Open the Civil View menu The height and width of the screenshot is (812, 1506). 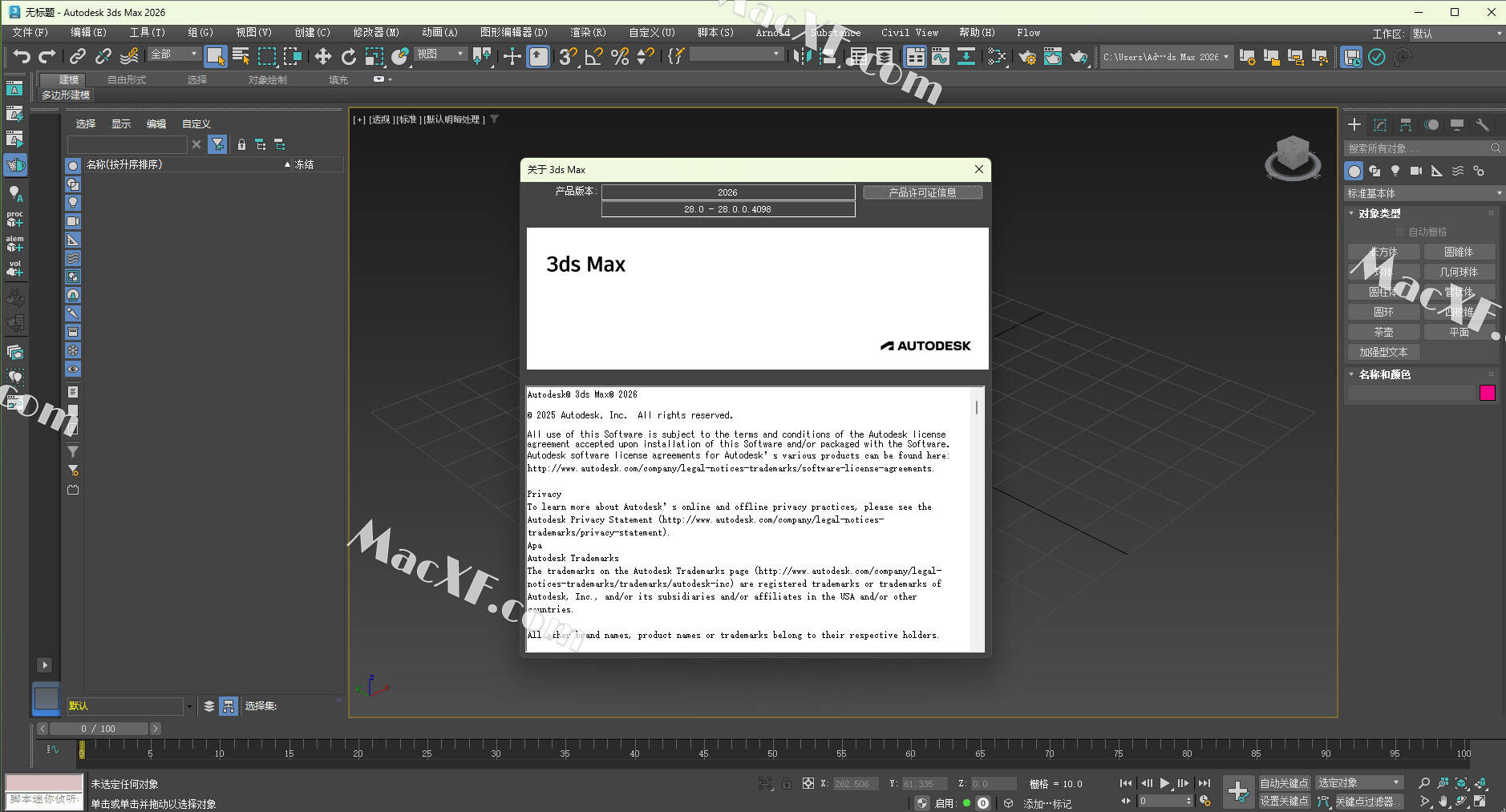(x=909, y=33)
